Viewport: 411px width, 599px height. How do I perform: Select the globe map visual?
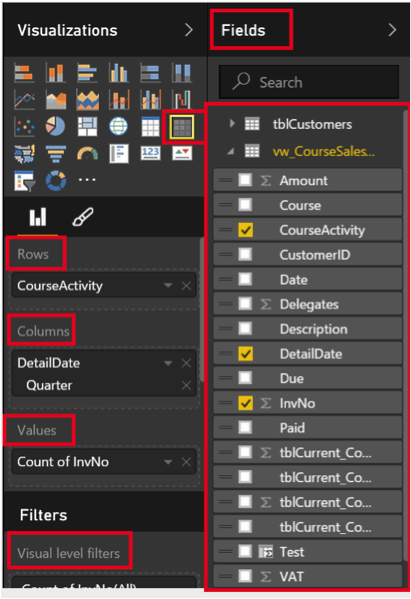pyautogui.click(x=119, y=126)
